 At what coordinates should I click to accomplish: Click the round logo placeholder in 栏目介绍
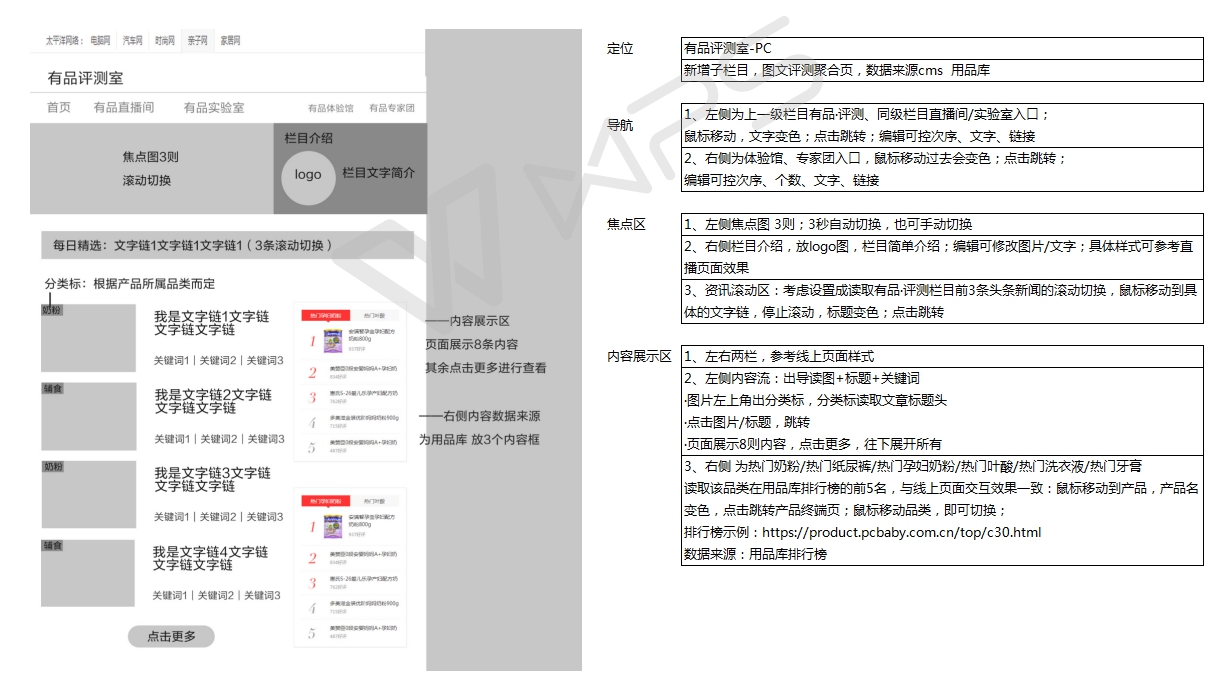[308, 174]
